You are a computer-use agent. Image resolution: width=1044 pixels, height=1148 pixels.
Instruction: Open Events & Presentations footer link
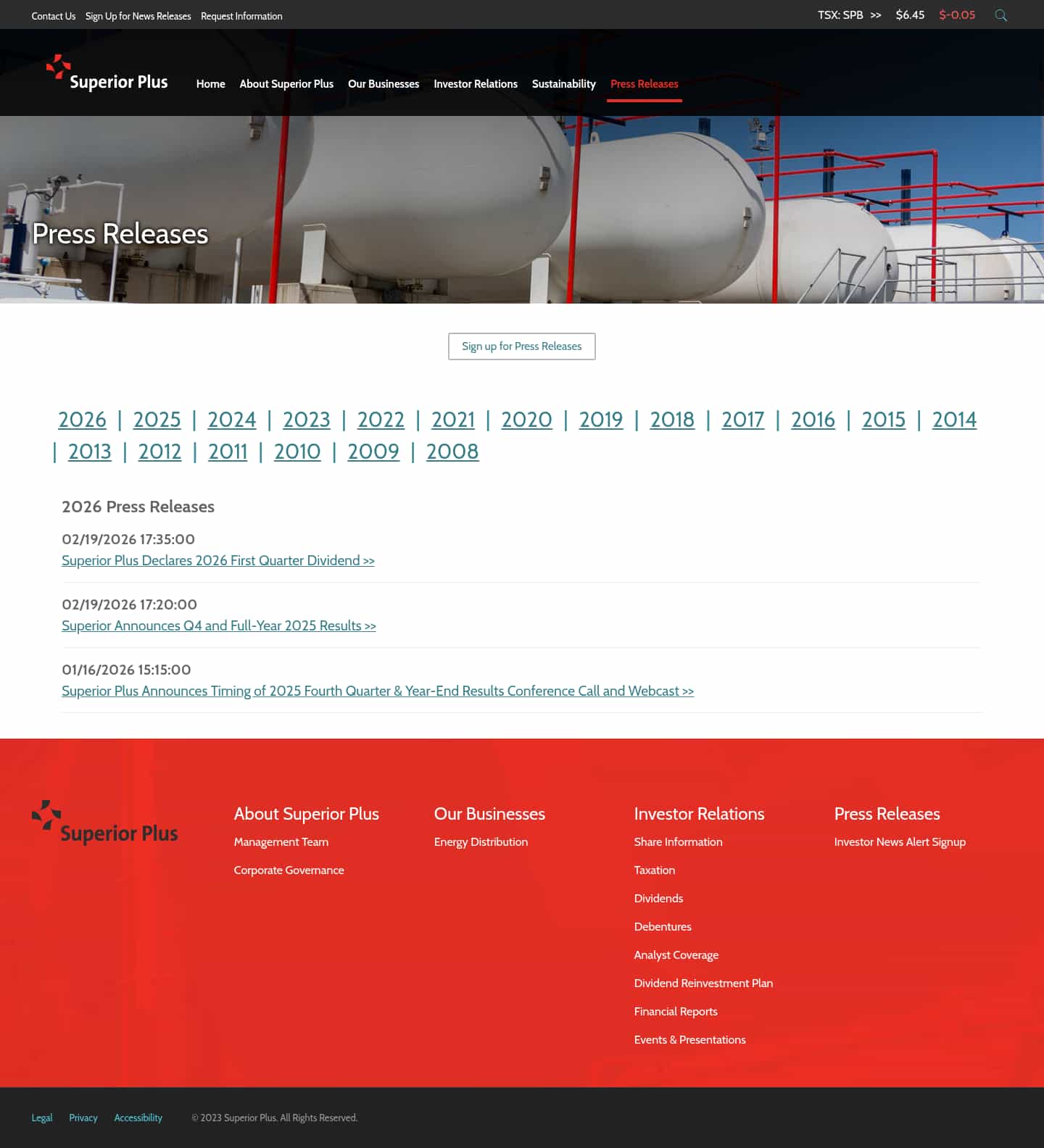point(690,1040)
